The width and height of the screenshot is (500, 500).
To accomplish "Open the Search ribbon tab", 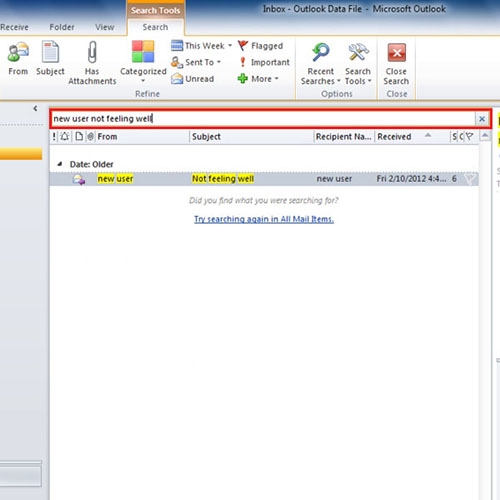I will click(x=155, y=27).
